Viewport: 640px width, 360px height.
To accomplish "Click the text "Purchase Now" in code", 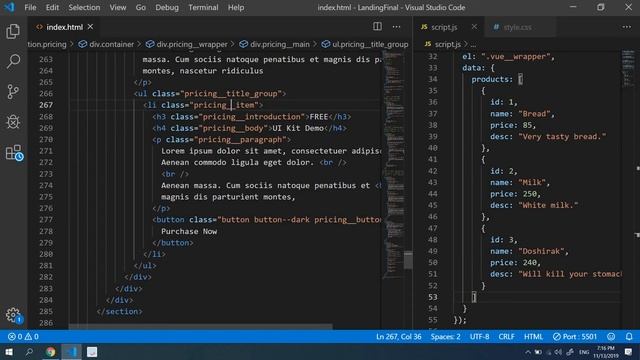I will coord(189,231).
